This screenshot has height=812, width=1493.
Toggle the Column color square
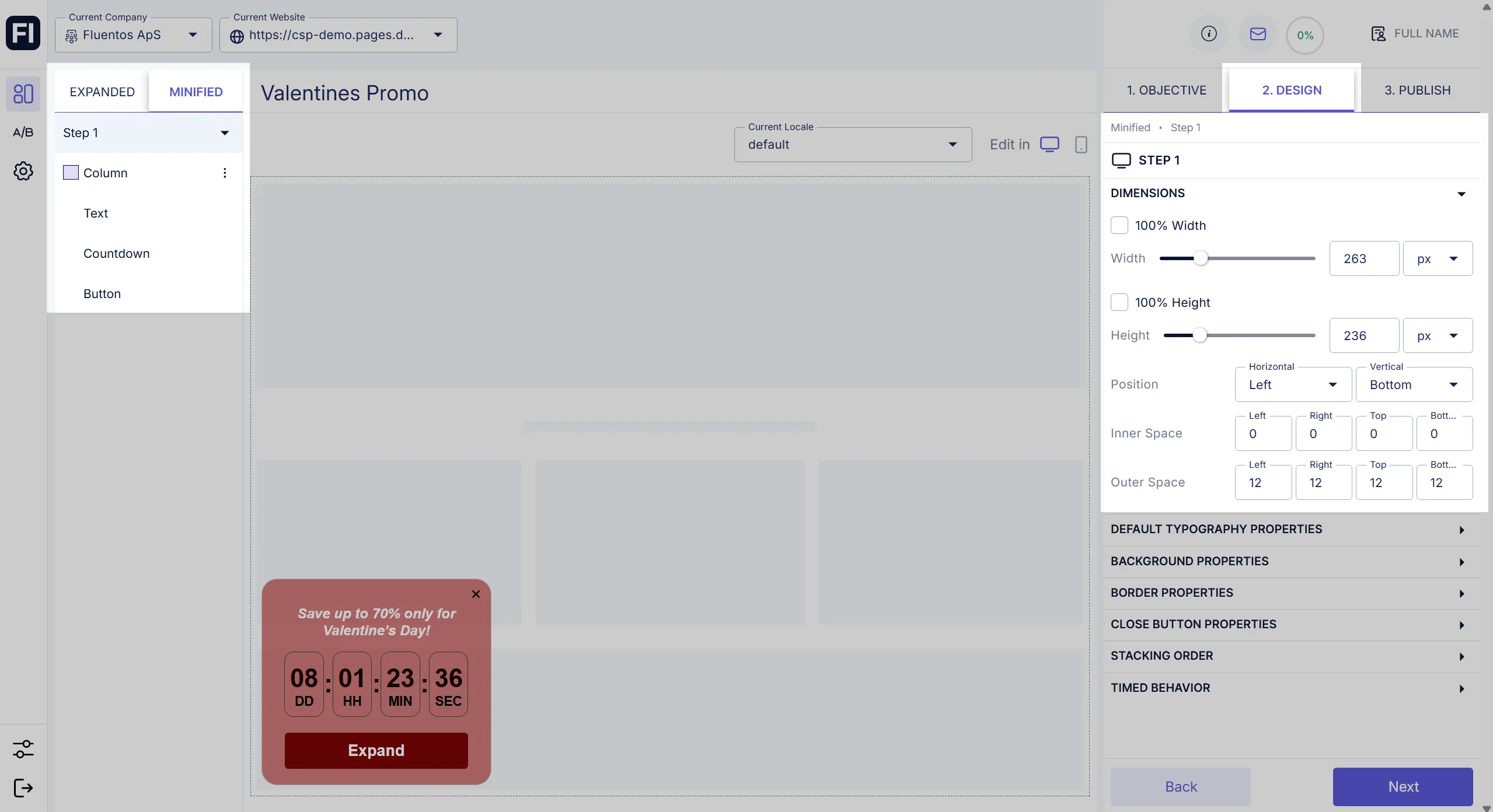[x=71, y=173]
